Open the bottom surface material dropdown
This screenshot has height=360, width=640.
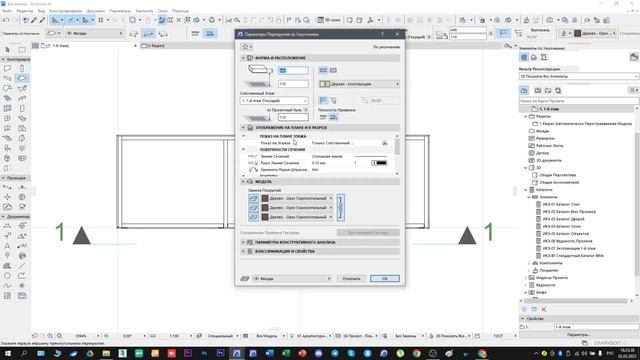[x=297, y=217]
